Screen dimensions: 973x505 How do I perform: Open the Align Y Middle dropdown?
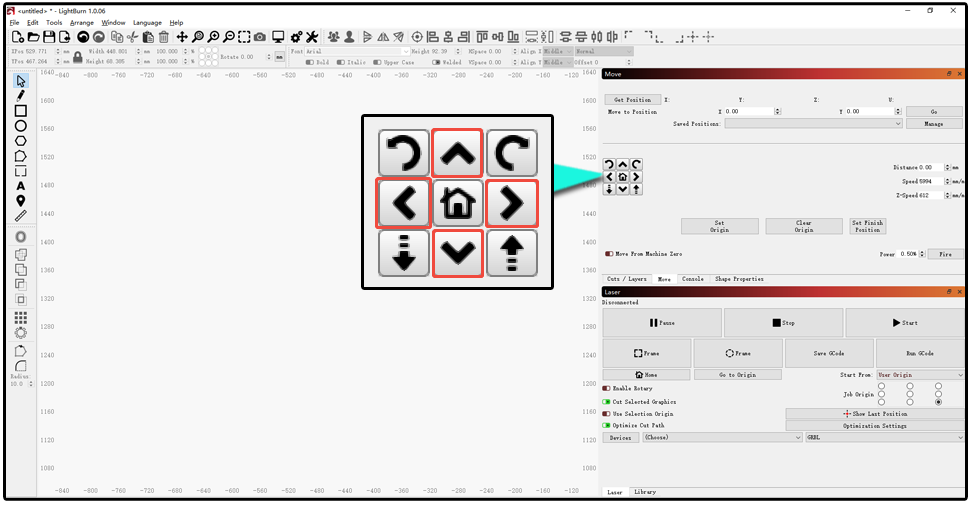(557, 62)
